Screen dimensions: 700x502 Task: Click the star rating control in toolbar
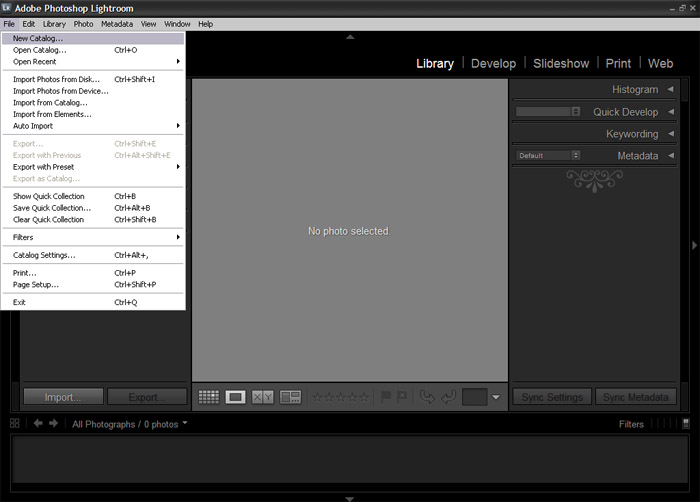(x=339, y=397)
